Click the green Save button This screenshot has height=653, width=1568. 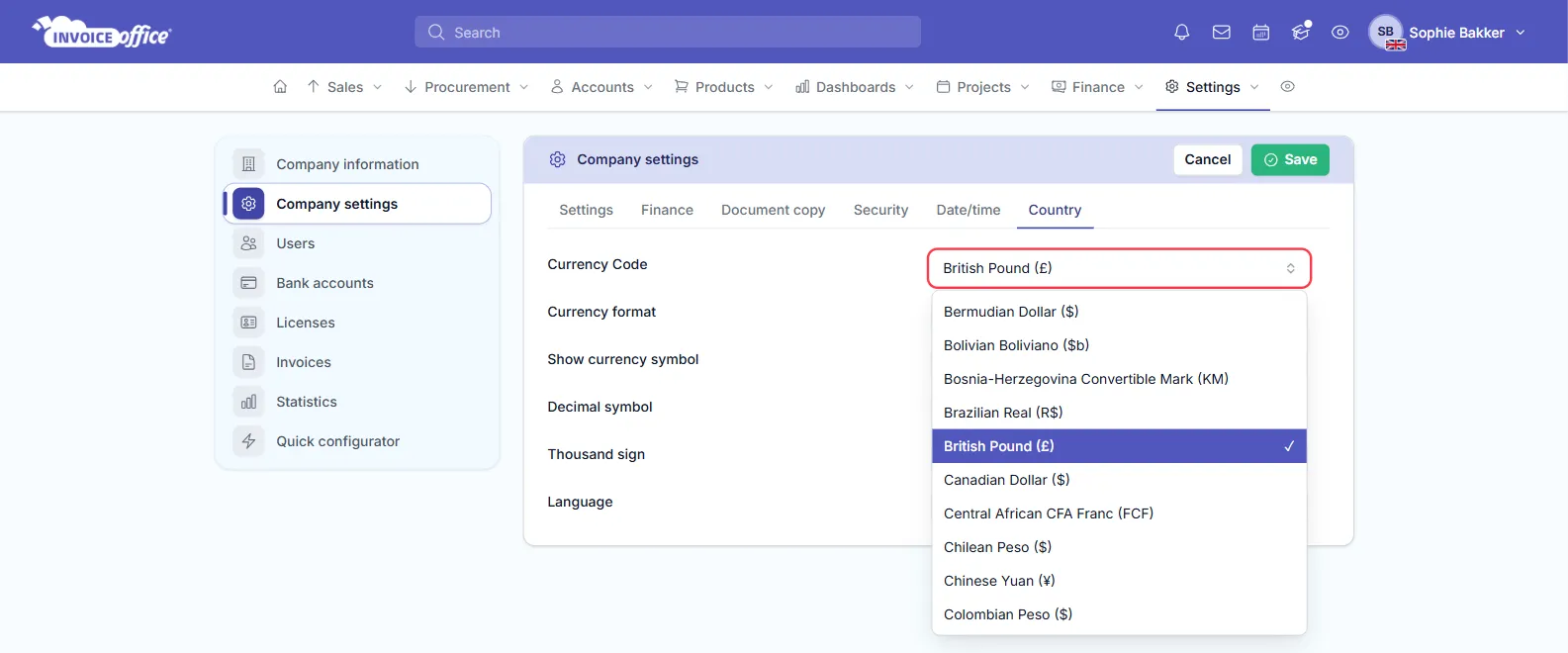1290,159
